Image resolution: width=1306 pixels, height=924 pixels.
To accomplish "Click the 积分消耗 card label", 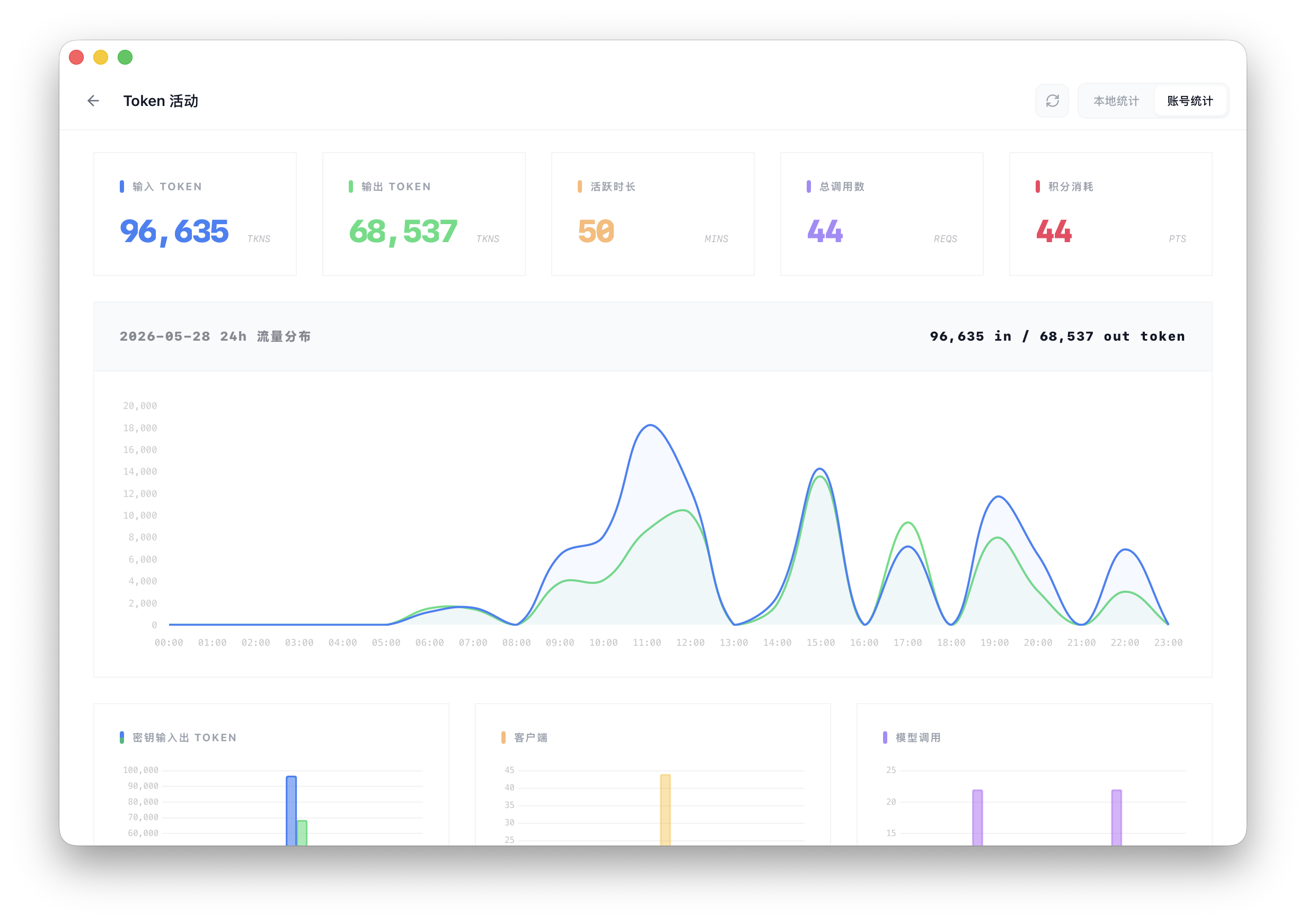I will click(x=1071, y=186).
